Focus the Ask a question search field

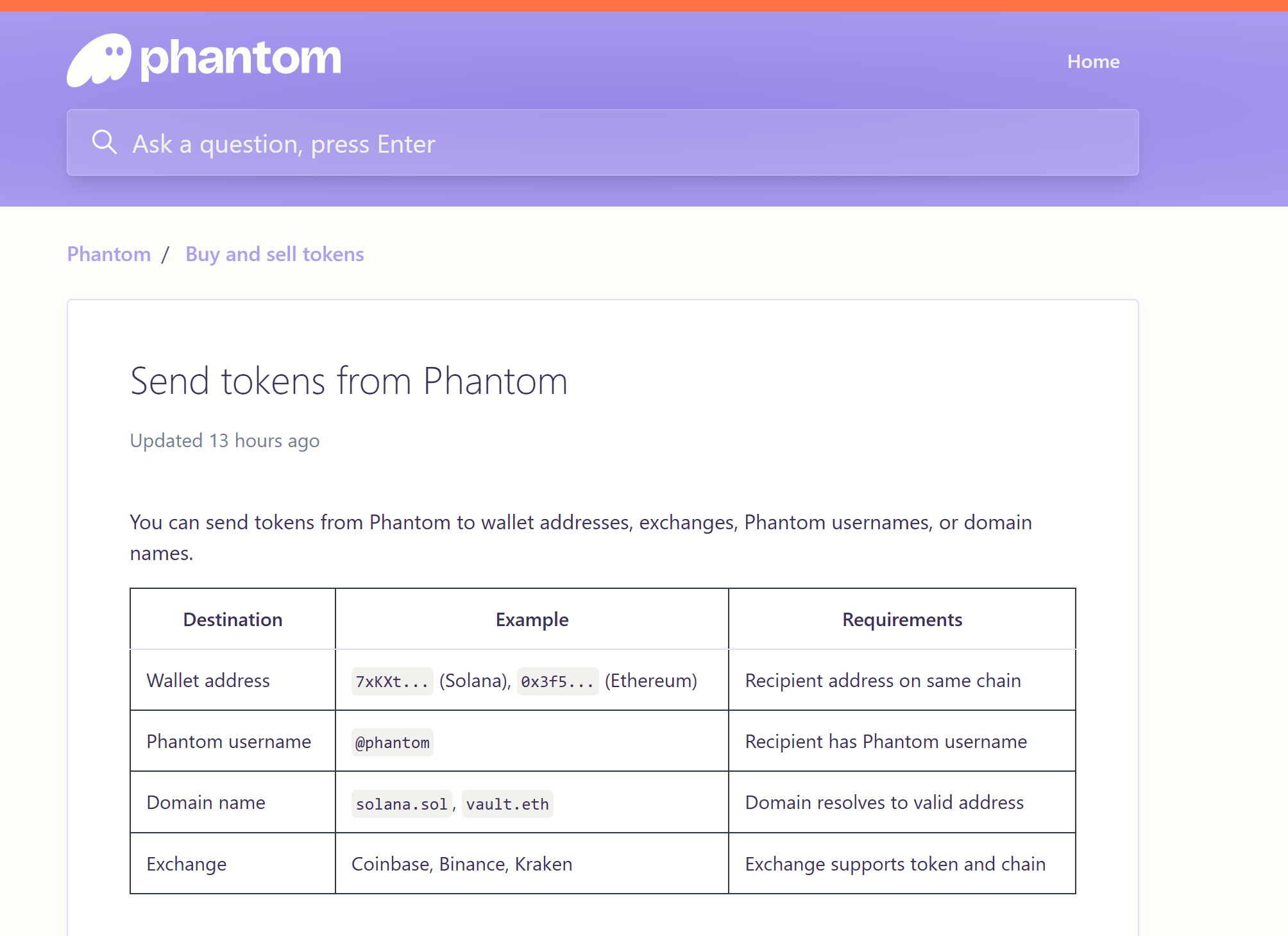(603, 143)
